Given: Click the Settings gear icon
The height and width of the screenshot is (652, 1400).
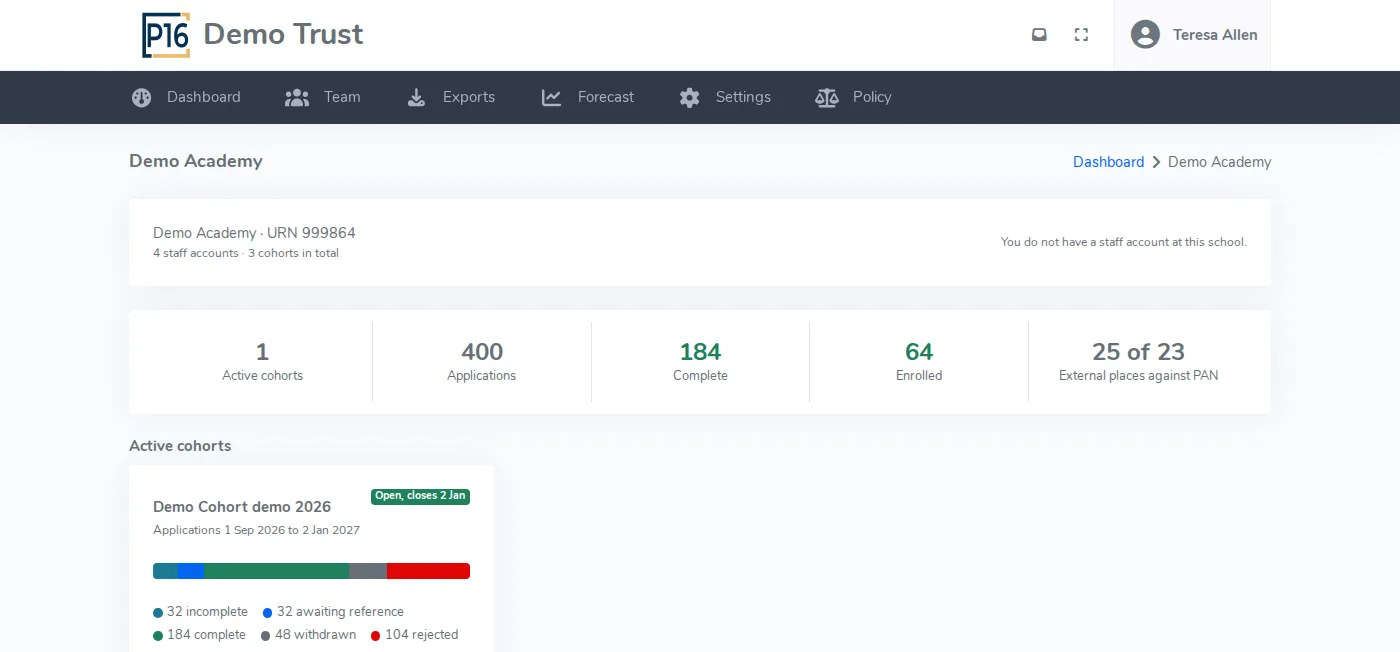Looking at the screenshot, I should [x=689, y=97].
